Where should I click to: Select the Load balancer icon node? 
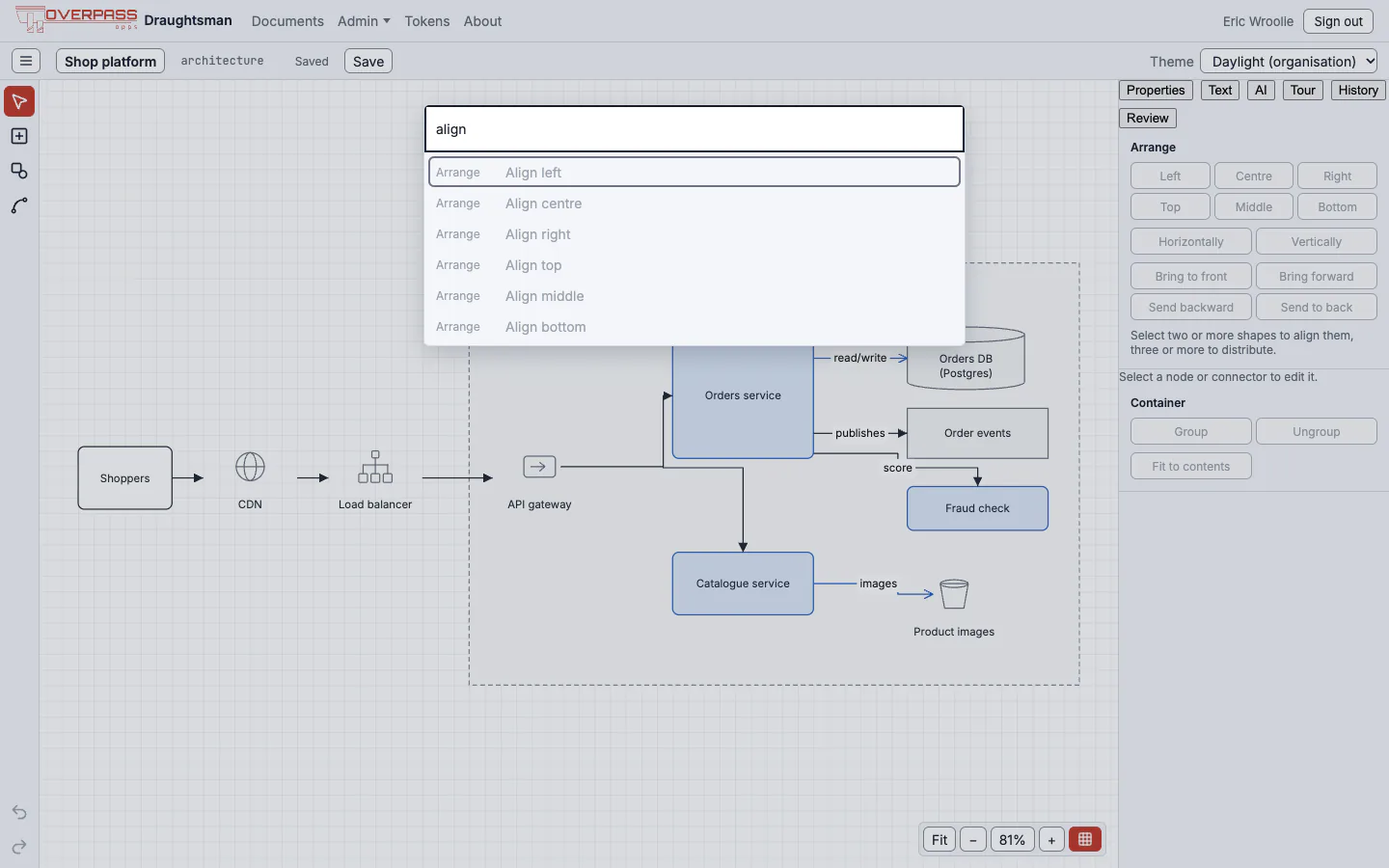point(375,467)
